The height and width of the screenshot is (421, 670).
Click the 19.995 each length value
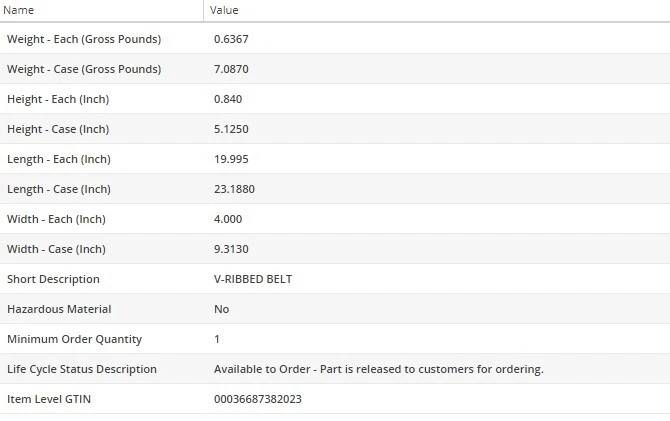(x=231, y=159)
